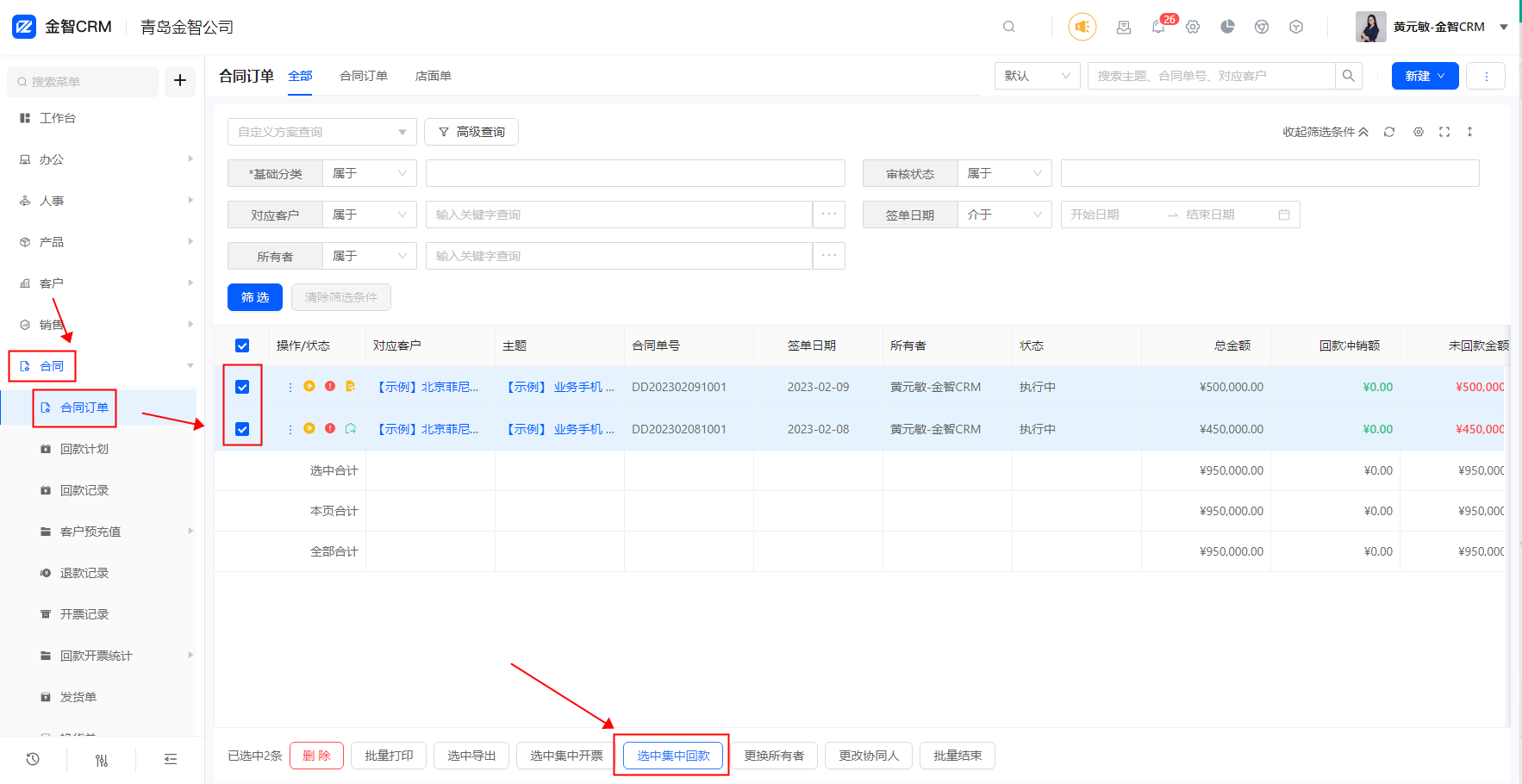Screen dimensions: 1522x784
Task: Switch to the 店面单 tab
Action: [x=434, y=76]
